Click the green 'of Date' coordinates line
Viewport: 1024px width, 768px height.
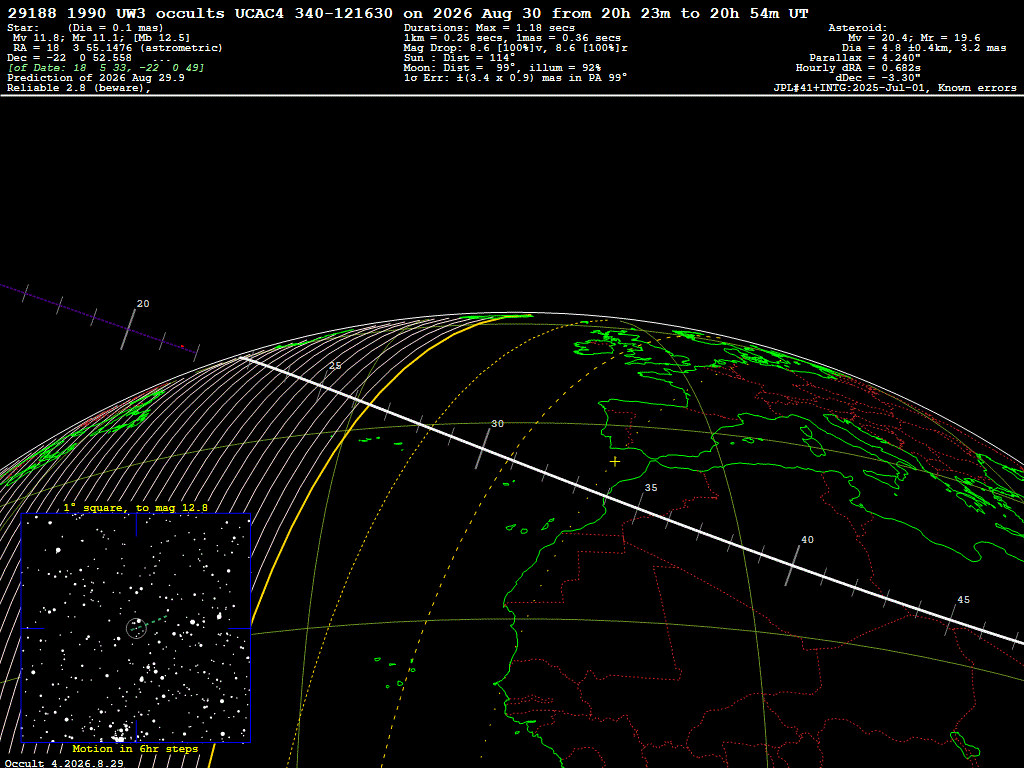[x=106, y=68]
